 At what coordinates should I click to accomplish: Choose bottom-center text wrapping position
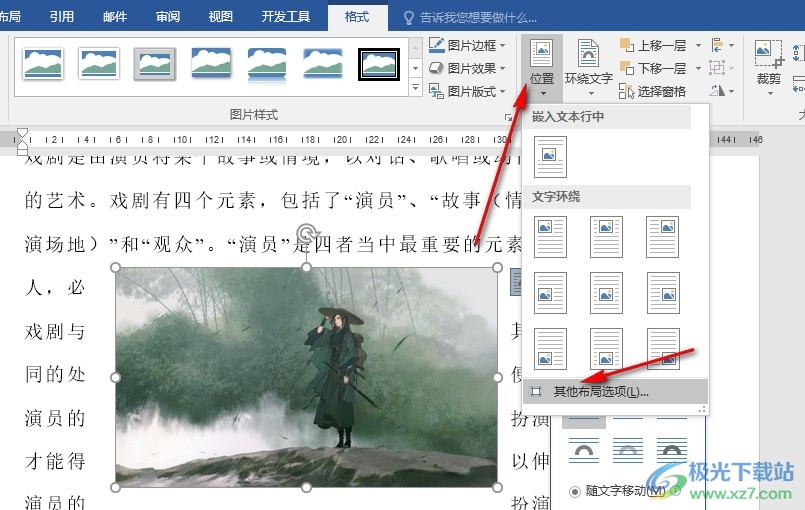pyautogui.click(x=606, y=349)
